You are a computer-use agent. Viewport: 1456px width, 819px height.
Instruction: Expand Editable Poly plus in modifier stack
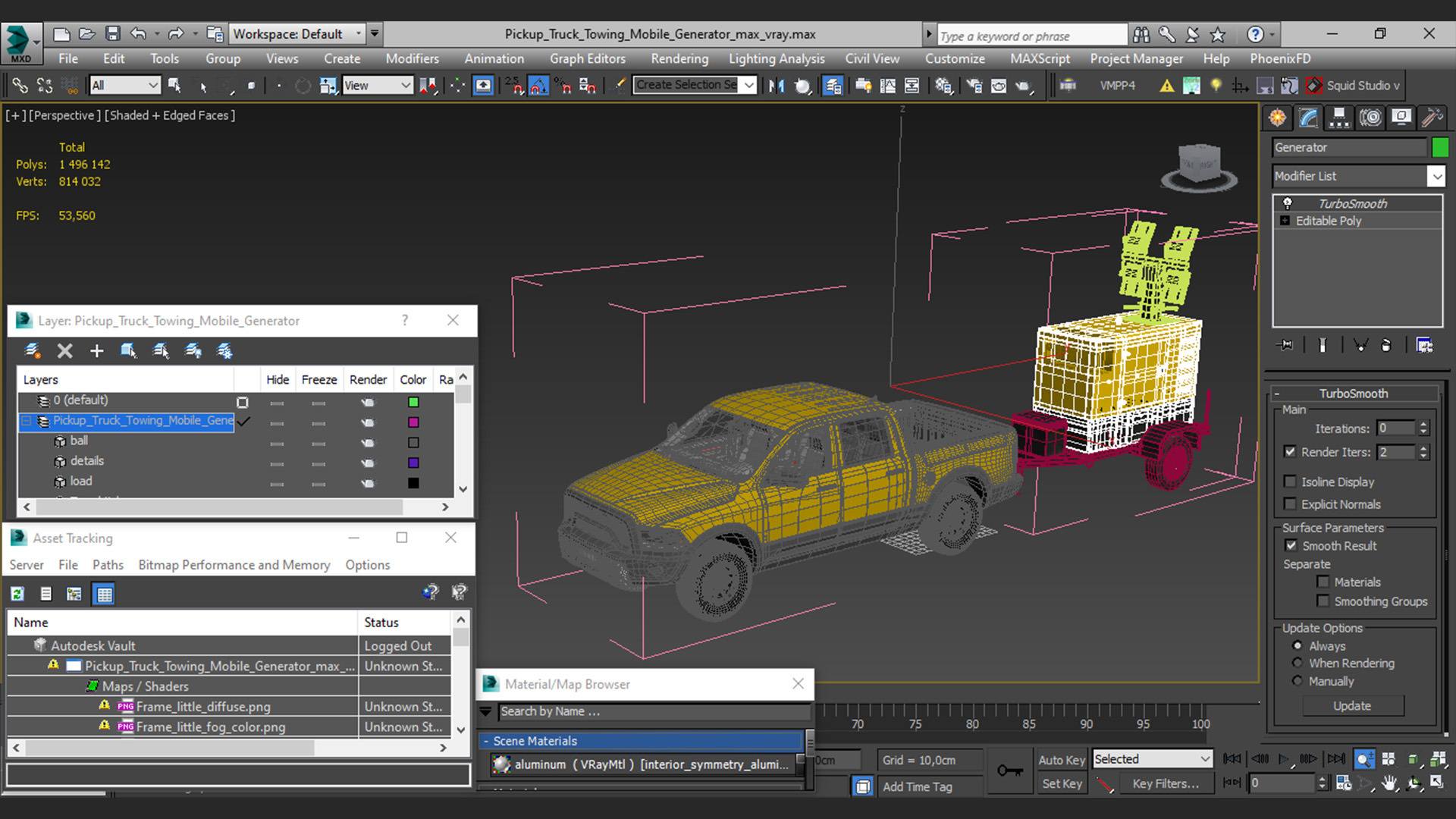(x=1285, y=221)
